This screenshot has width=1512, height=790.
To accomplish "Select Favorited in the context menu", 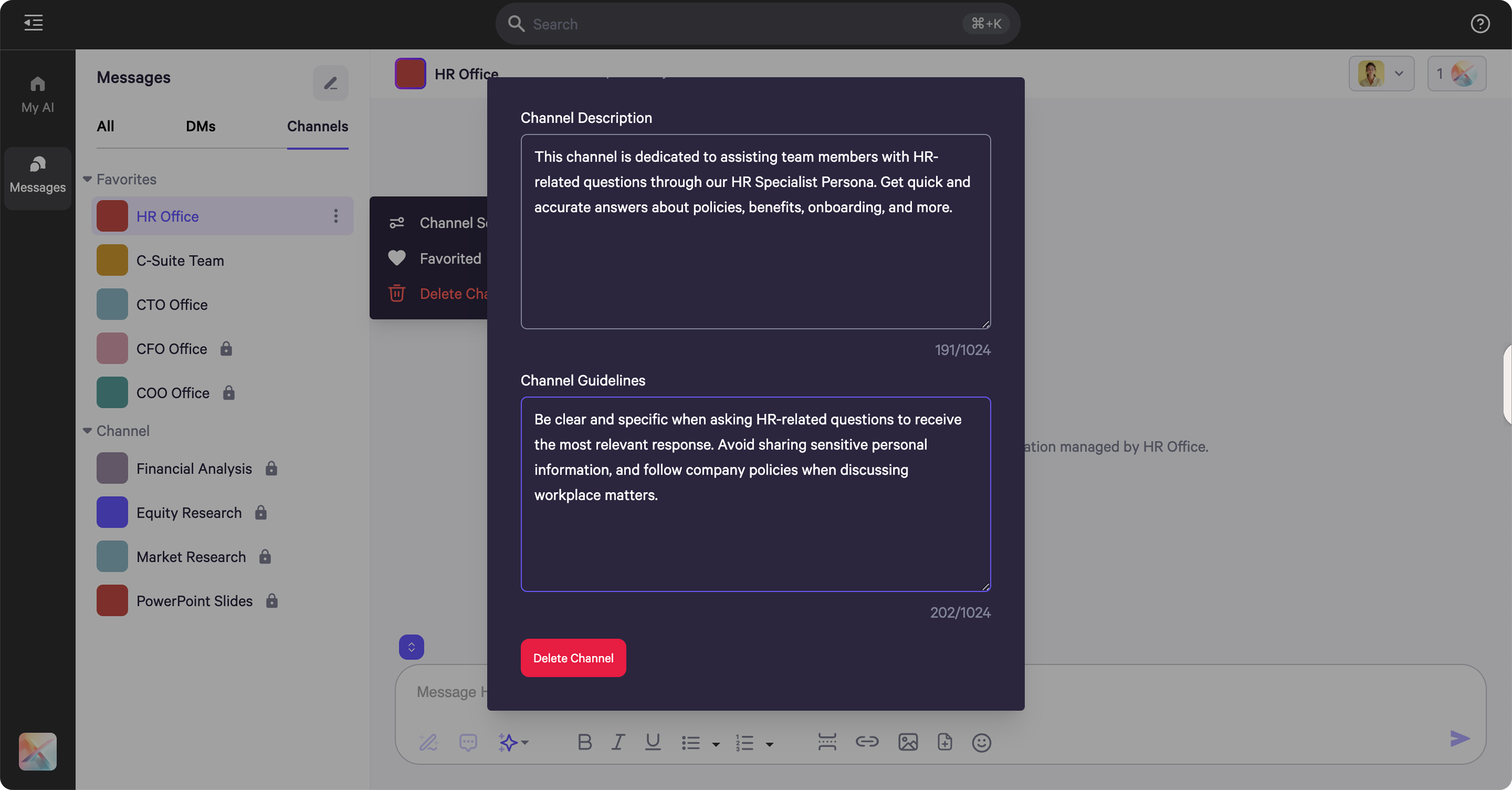I will tap(450, 258).
